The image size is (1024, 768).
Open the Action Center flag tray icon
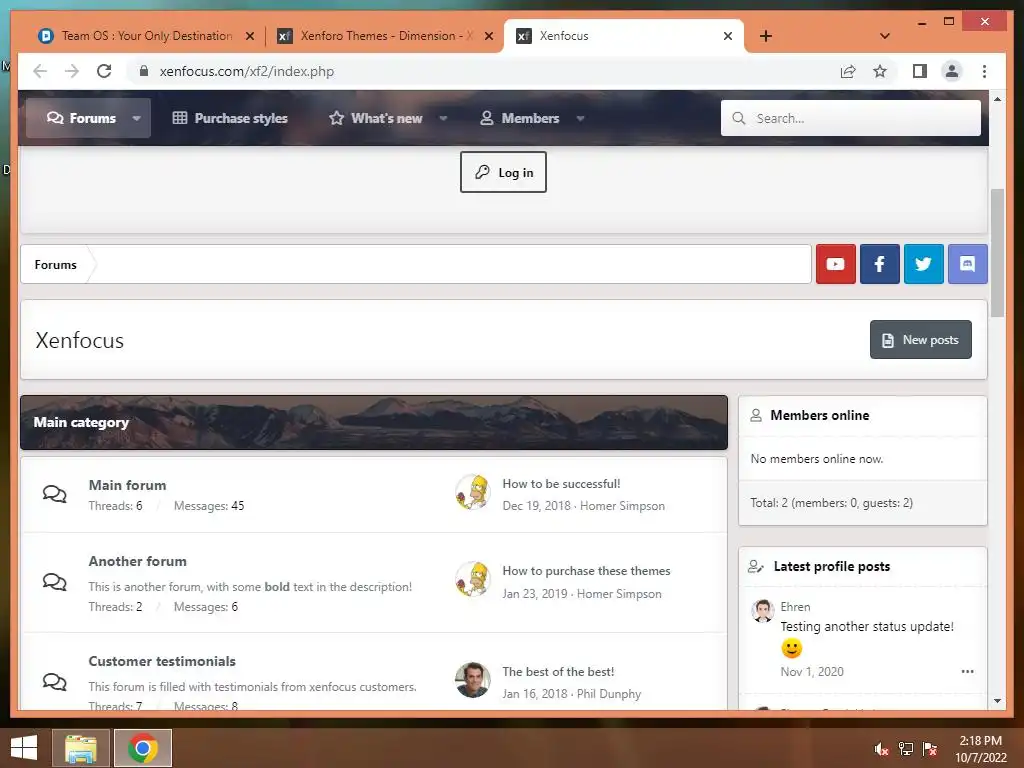tap(930, 748)
